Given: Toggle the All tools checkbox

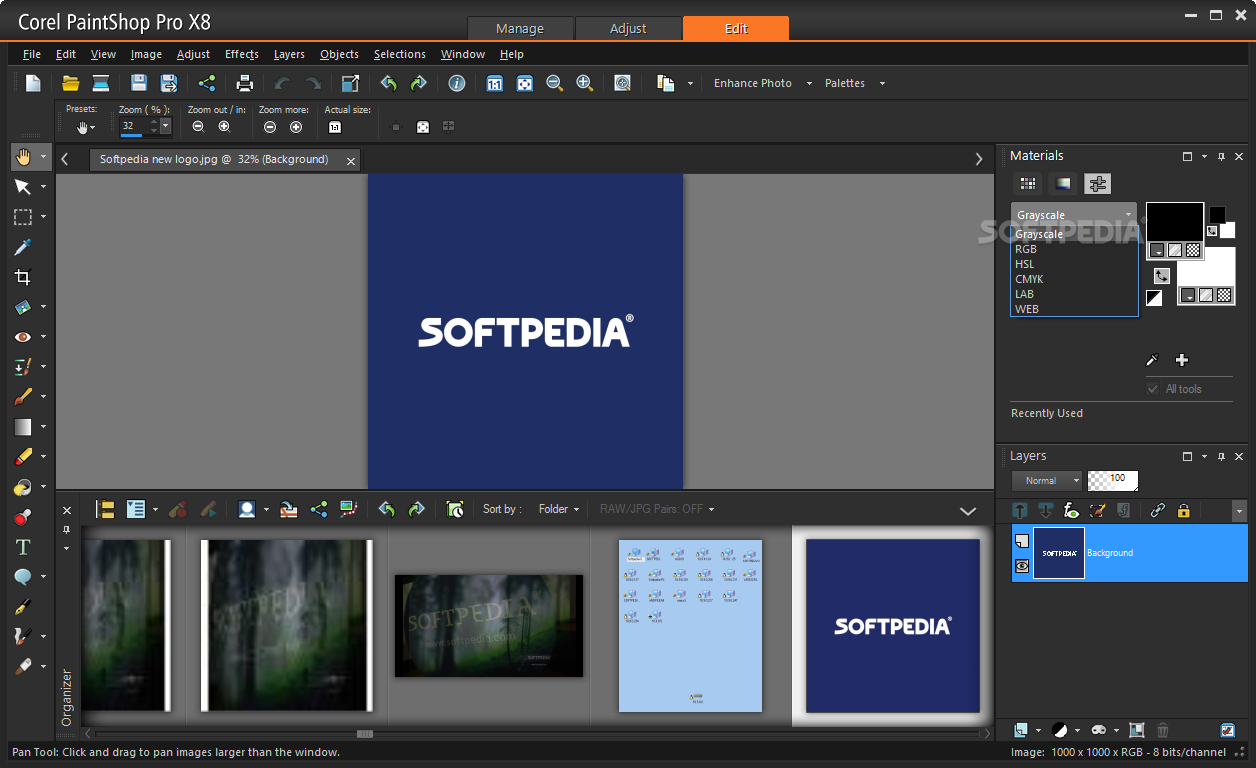Looking at the screenshot, I should click(1153, 389).
